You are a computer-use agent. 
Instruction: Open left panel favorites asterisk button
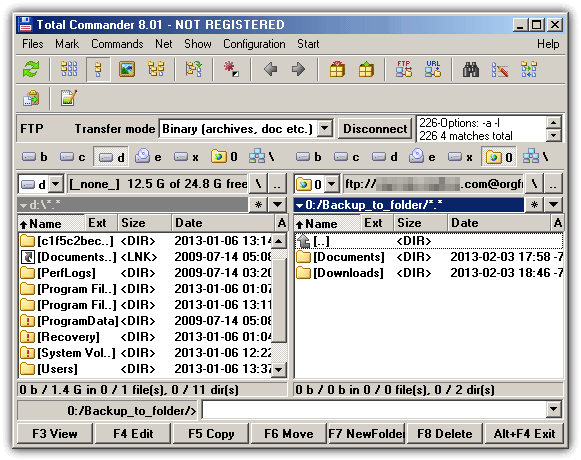tap(259, 205)
